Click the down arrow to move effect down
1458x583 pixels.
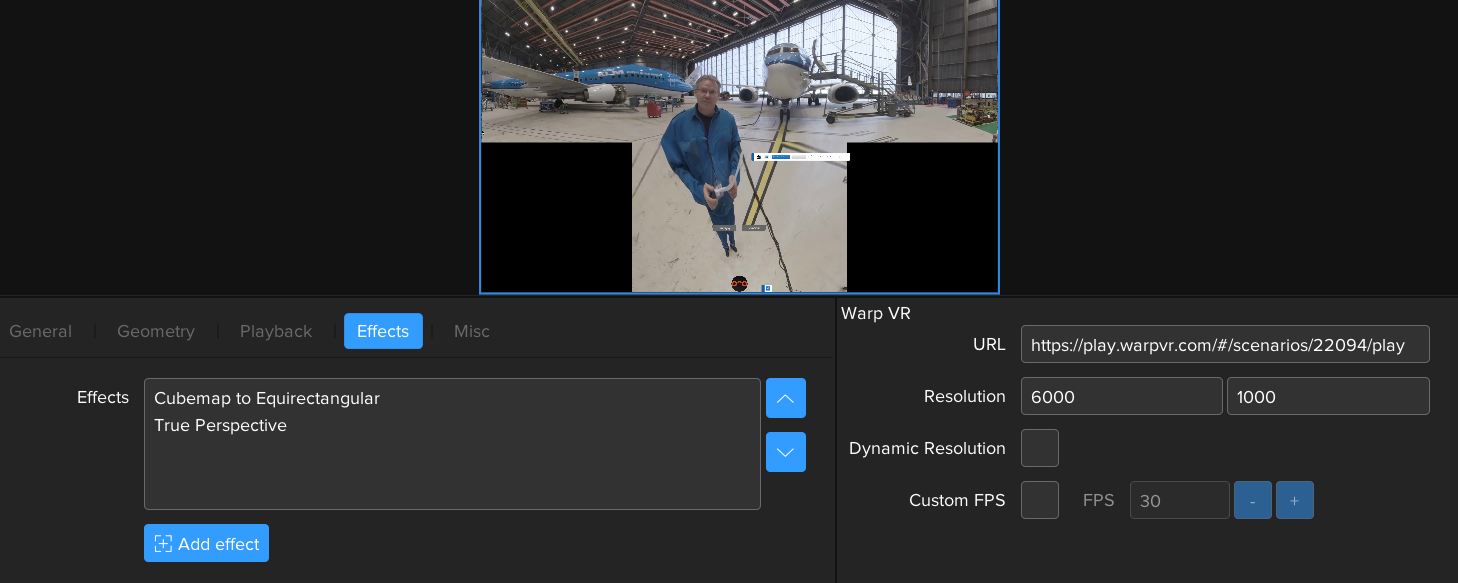[785, 452]
